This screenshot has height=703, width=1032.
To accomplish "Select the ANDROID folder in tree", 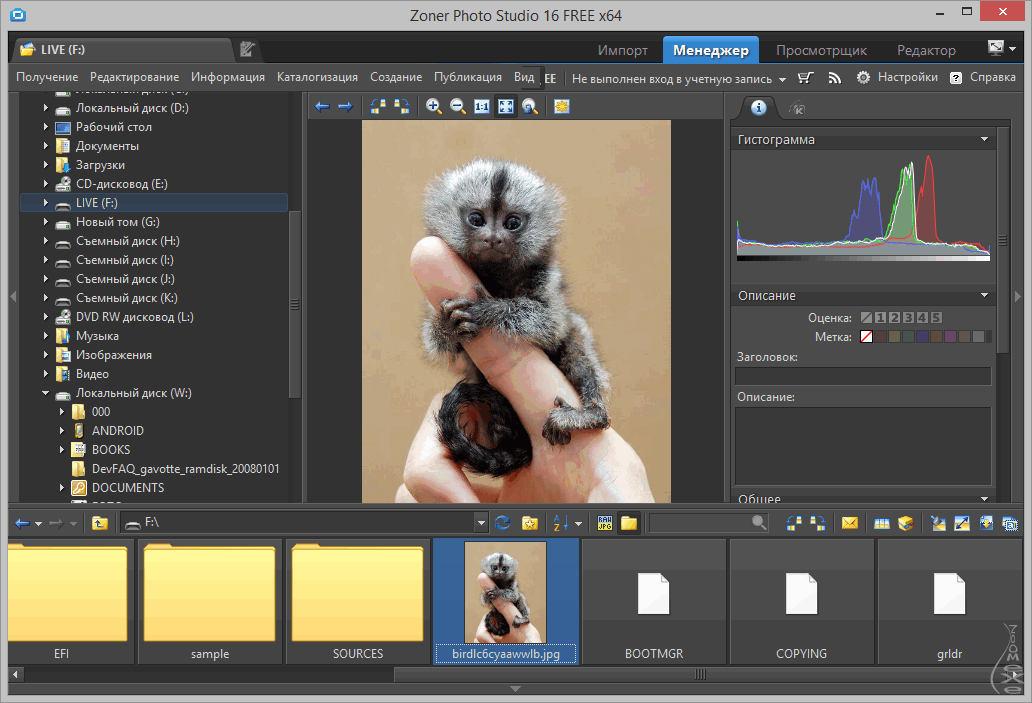I will click(118, 430).
